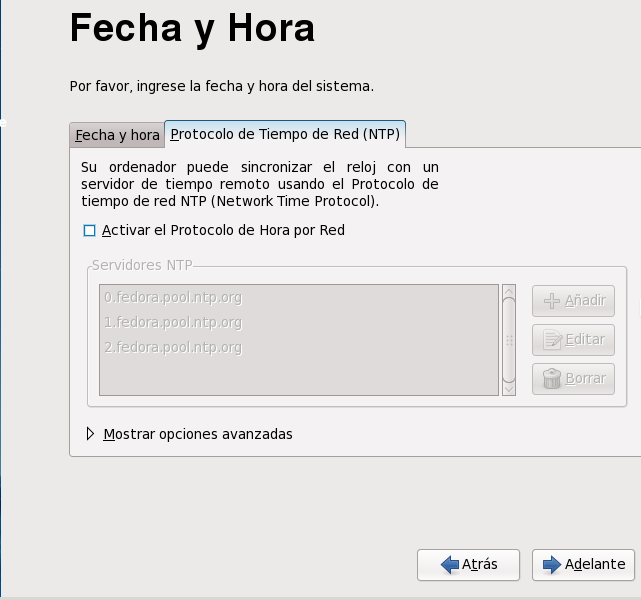Click the NTP server list scrollbar down arrow
Viewport: 641px width, 600px height.
point(509,389)
